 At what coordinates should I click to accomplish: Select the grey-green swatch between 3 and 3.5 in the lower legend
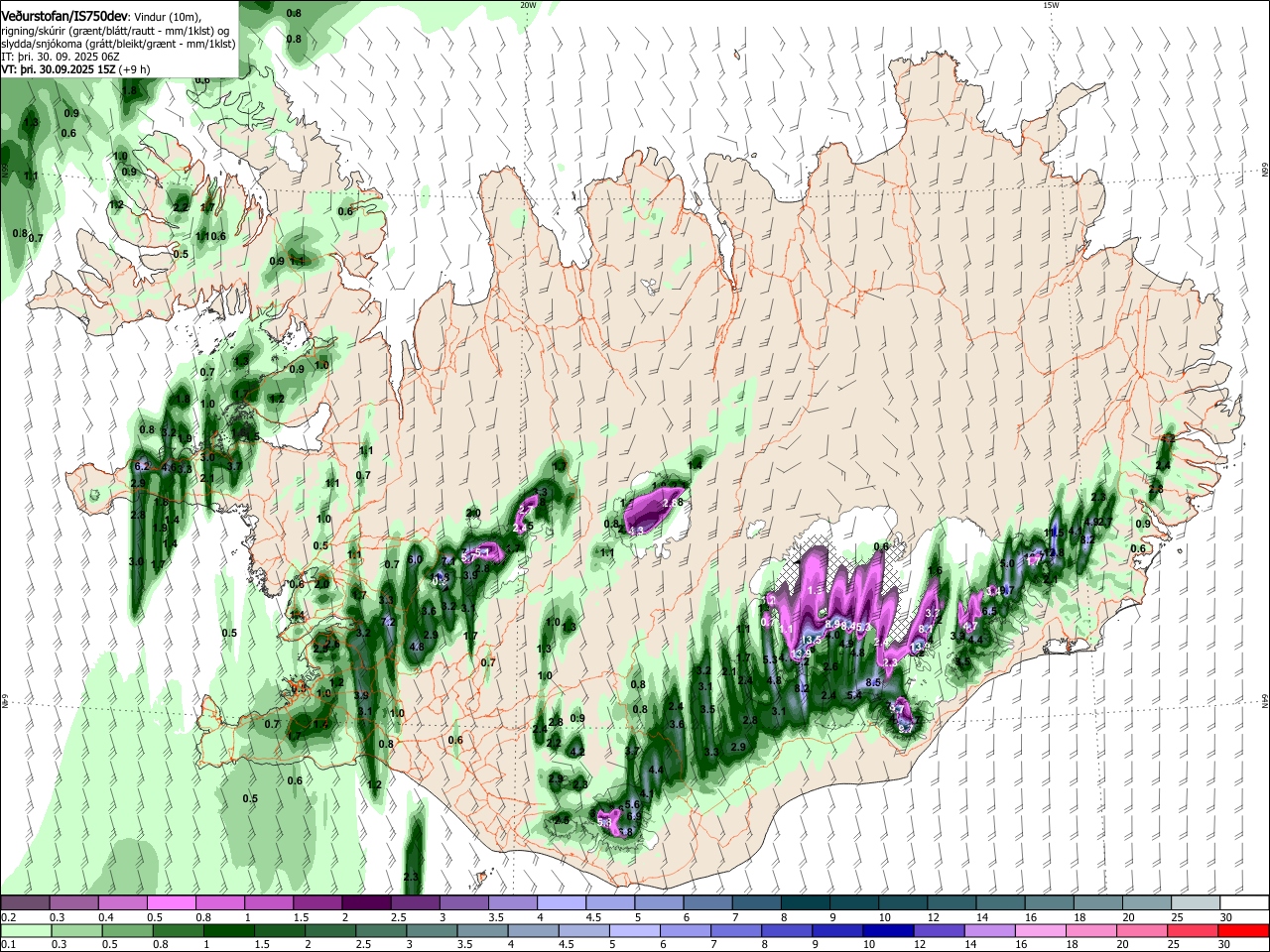(430, 931)
